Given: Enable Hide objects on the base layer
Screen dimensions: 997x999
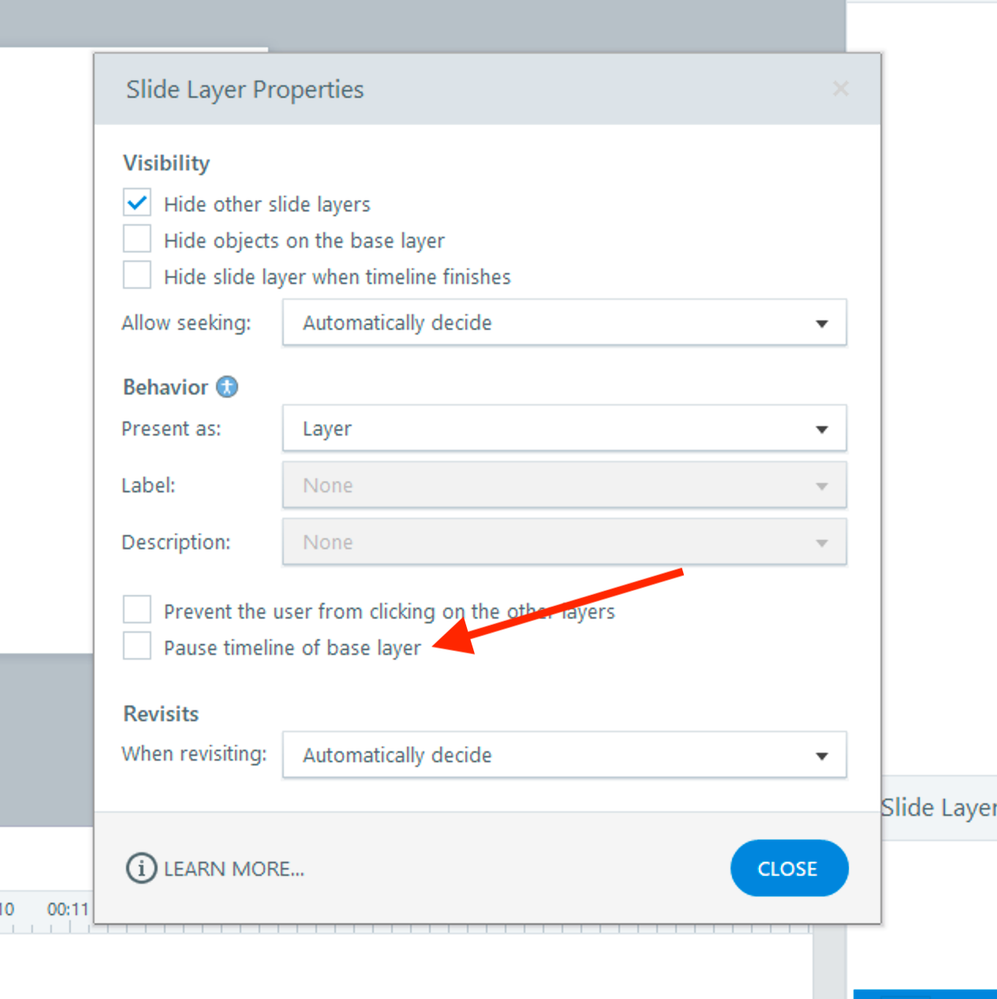Looking at the screenshot, I should [137, 240].
